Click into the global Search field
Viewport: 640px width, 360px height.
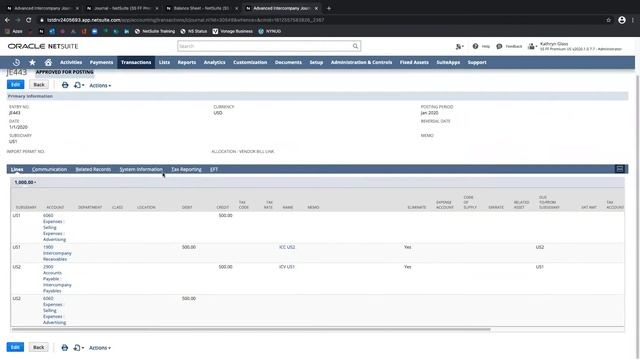(x=265, y=46)
